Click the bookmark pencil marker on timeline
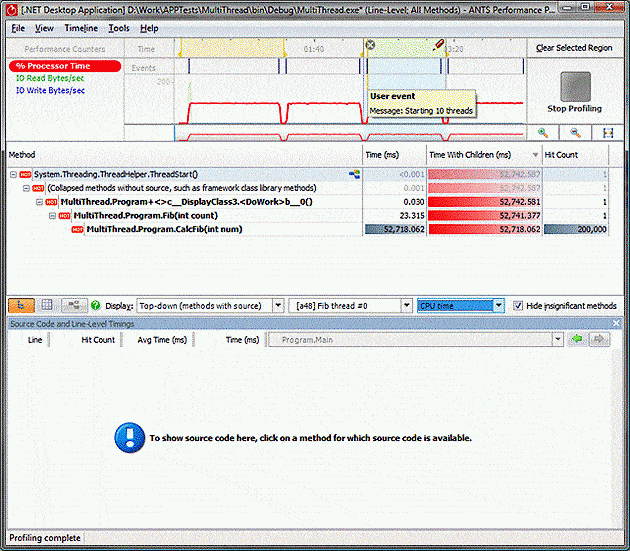 point(438,45)
